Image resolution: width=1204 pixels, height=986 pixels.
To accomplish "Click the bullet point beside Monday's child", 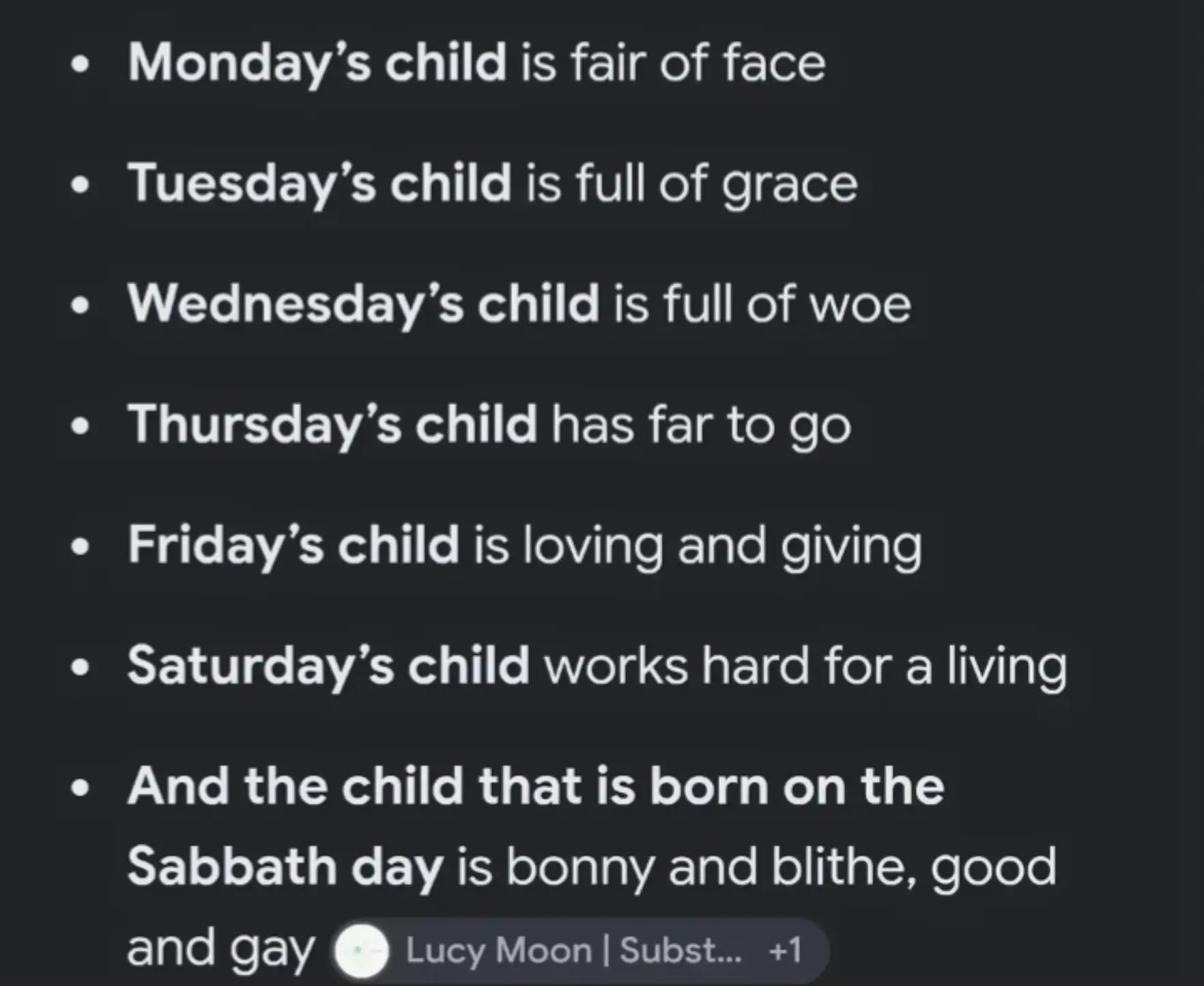I will click(x=81, y=65).
